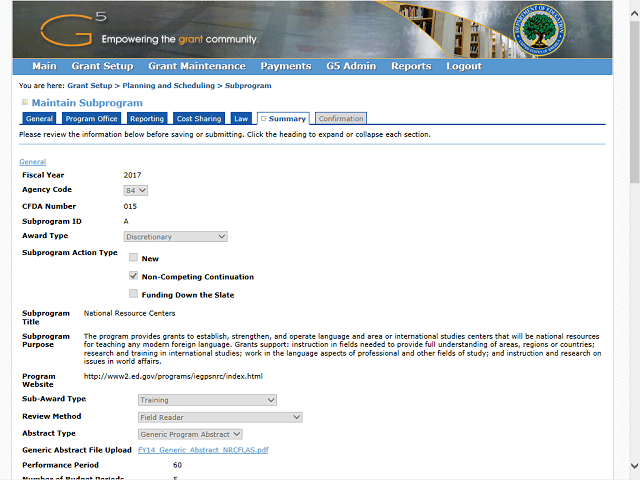640x480 pixels.
Task: Toggle the Non-Competing Continuation checkbox
Action: 133,276
